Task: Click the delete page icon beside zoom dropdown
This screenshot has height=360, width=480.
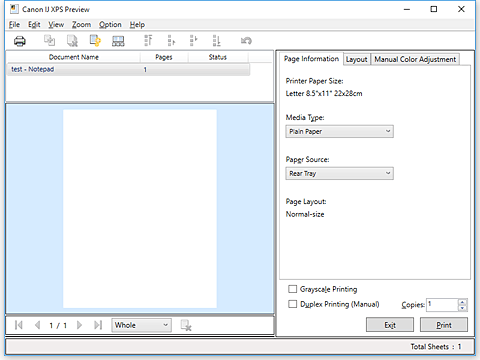Action: point(186,325)
